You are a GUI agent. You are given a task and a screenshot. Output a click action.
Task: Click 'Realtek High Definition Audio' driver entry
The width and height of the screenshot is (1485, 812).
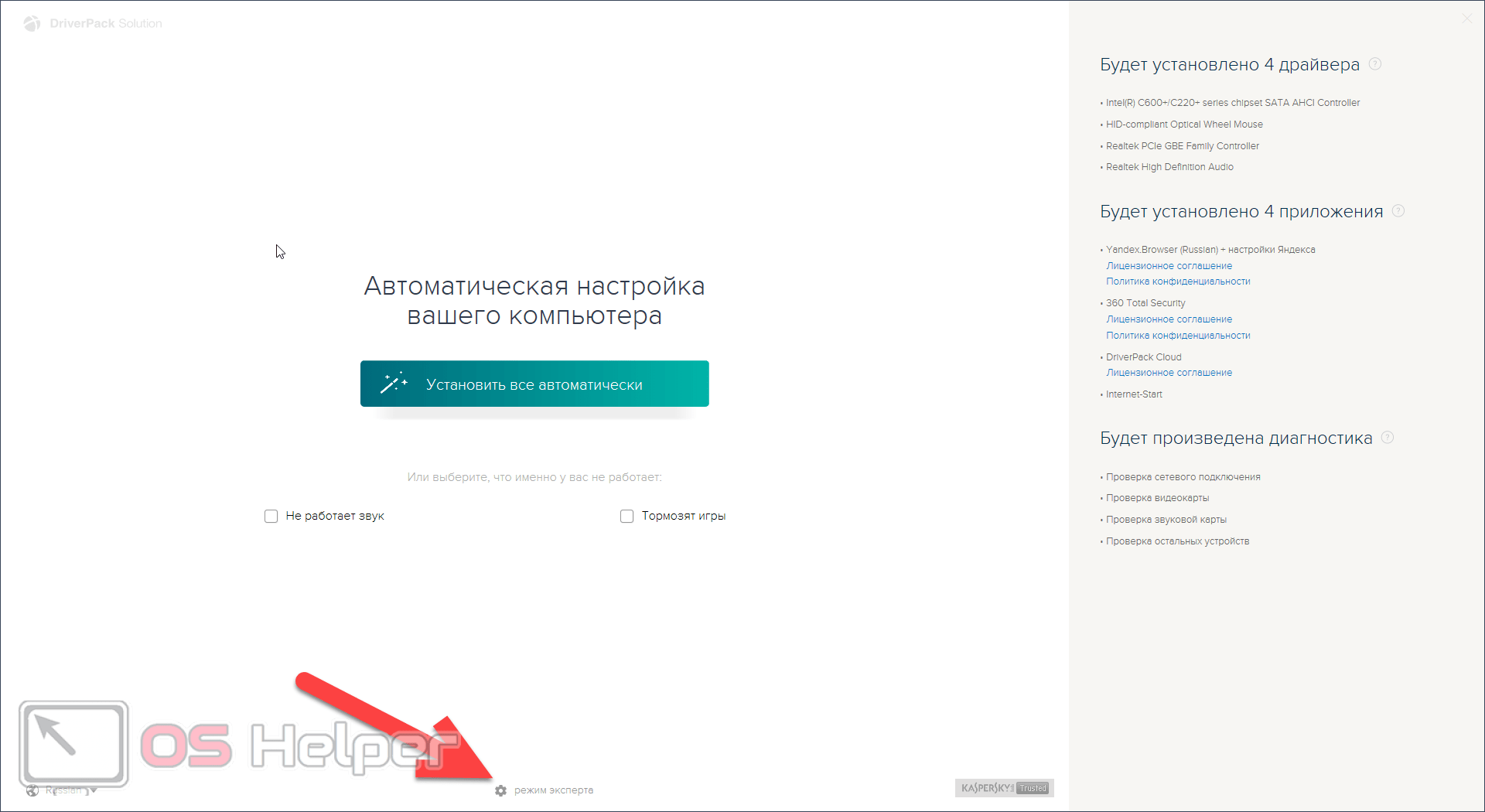(1169, 167)
